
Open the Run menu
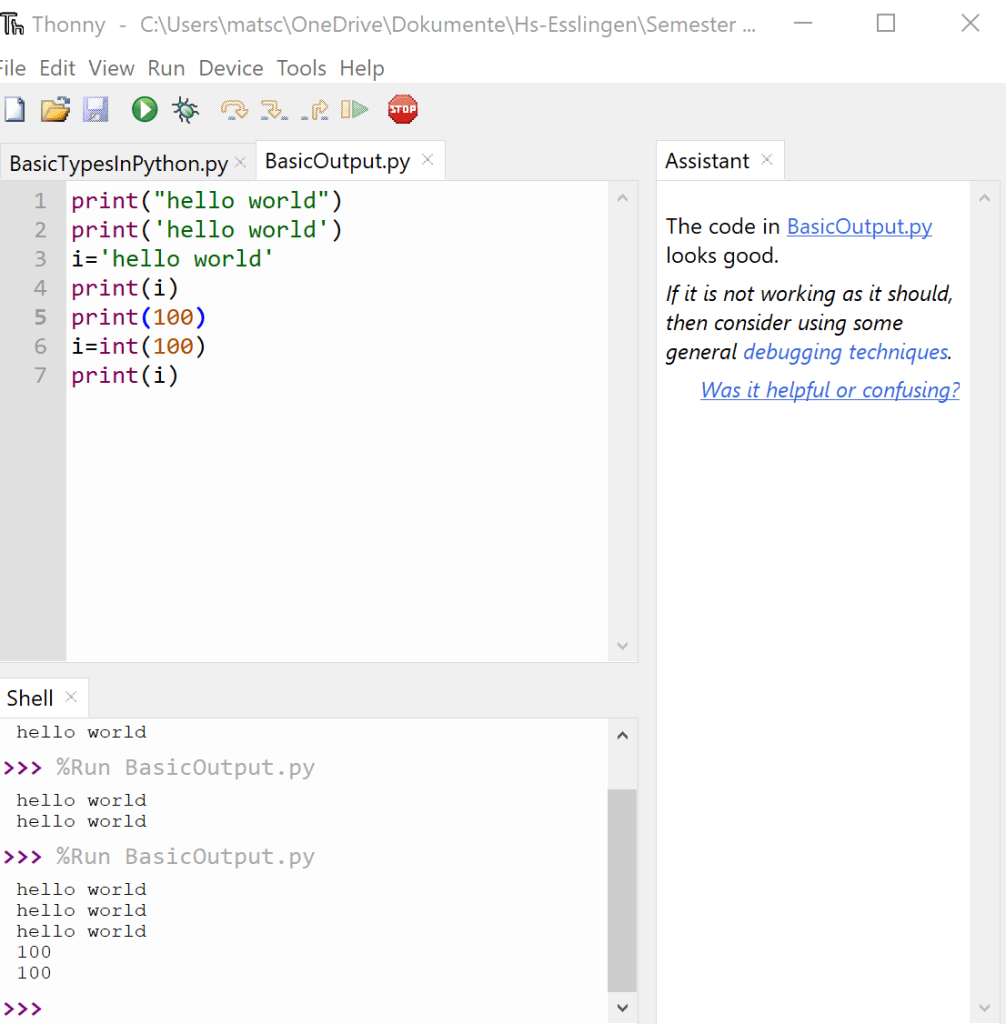[166, 68]
